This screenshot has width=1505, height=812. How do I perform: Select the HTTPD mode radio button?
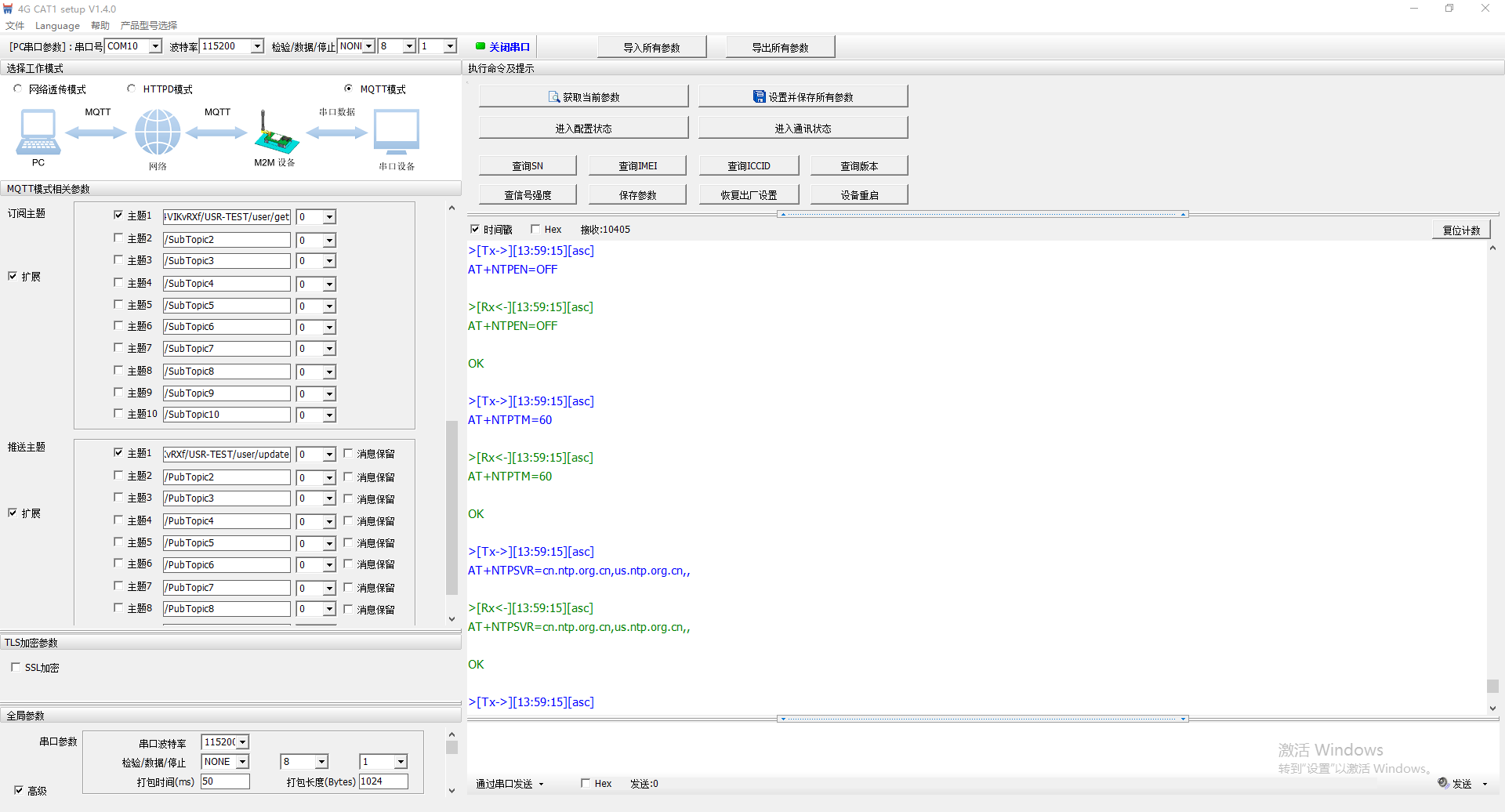click(x=132, y=89)
